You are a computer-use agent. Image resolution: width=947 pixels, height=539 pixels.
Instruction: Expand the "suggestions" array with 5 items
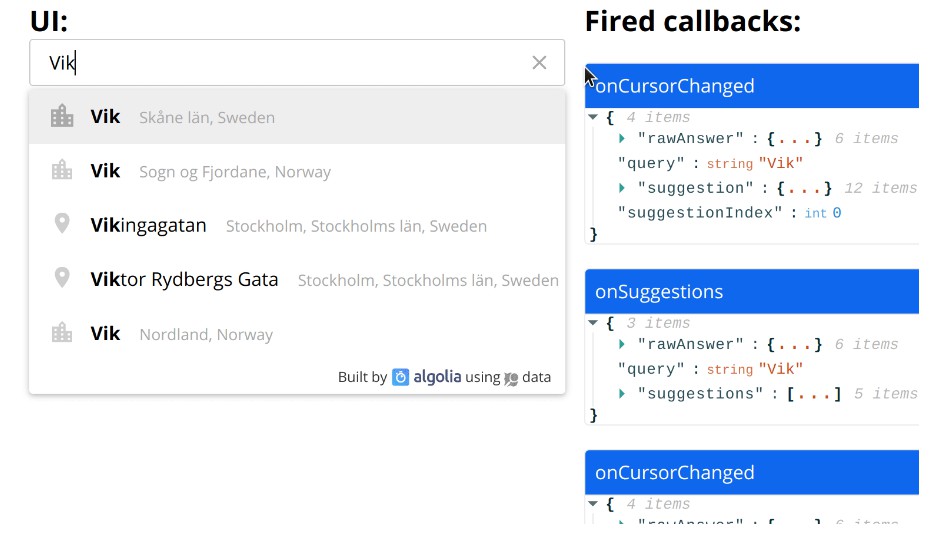pos(623,394)
